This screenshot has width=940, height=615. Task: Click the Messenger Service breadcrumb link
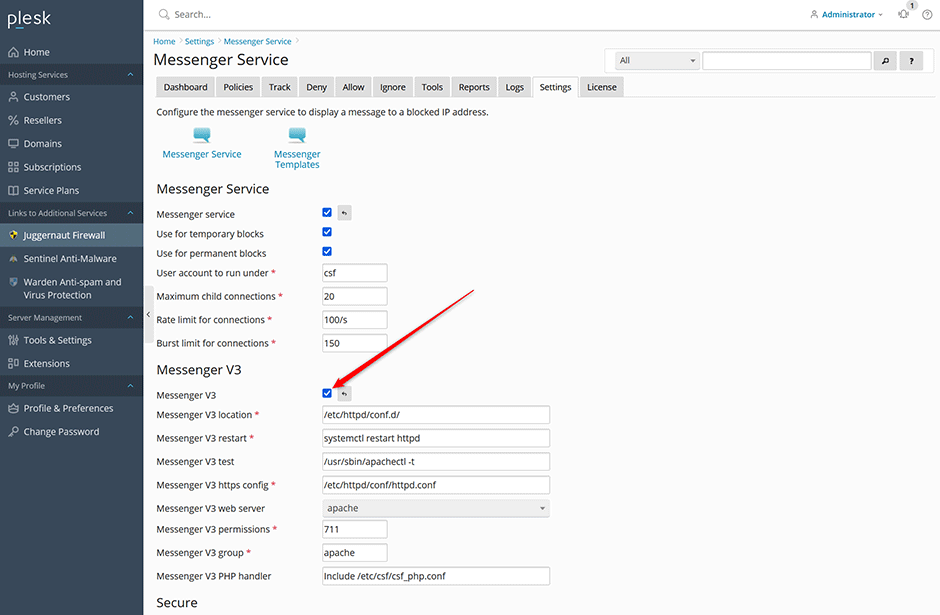(x=257, y=41)
